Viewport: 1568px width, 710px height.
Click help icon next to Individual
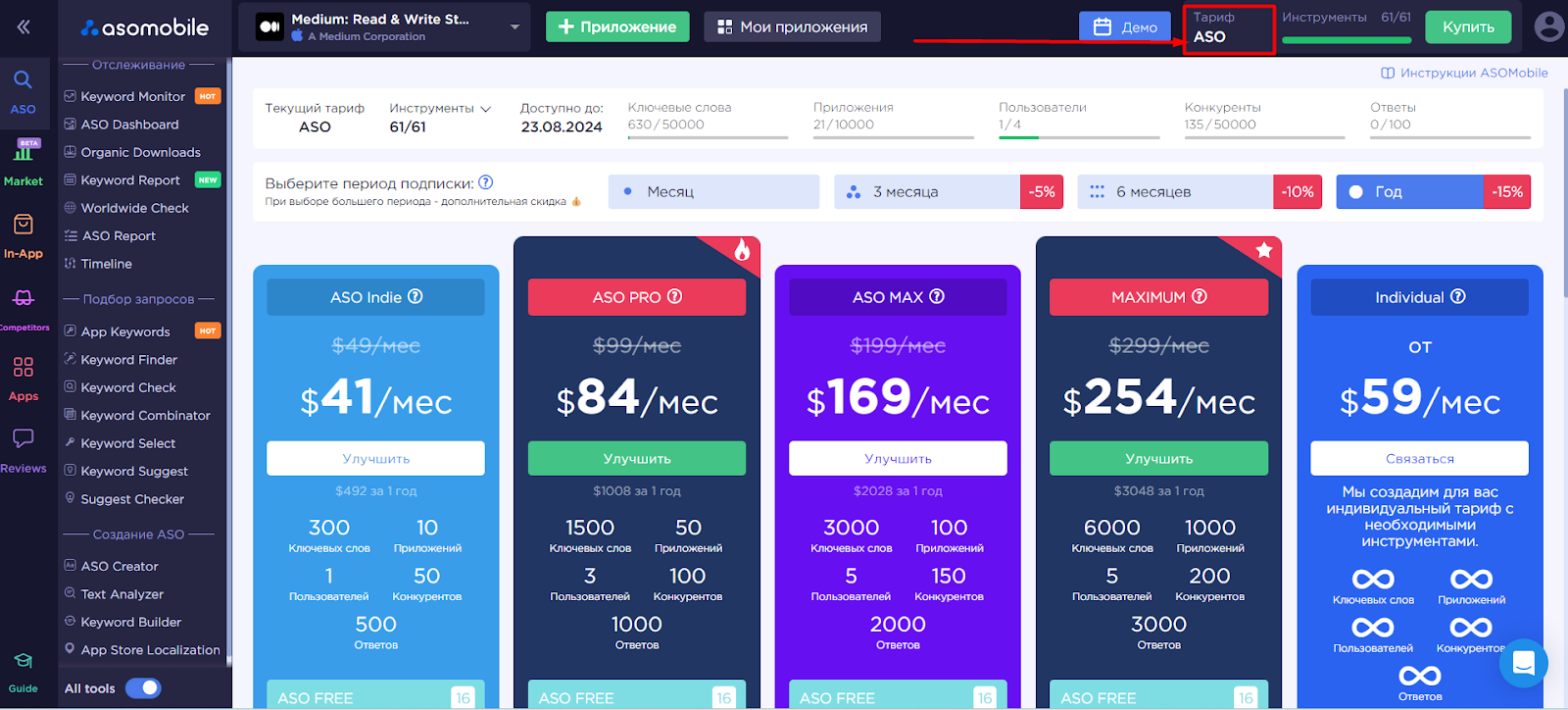[1458, 296]
